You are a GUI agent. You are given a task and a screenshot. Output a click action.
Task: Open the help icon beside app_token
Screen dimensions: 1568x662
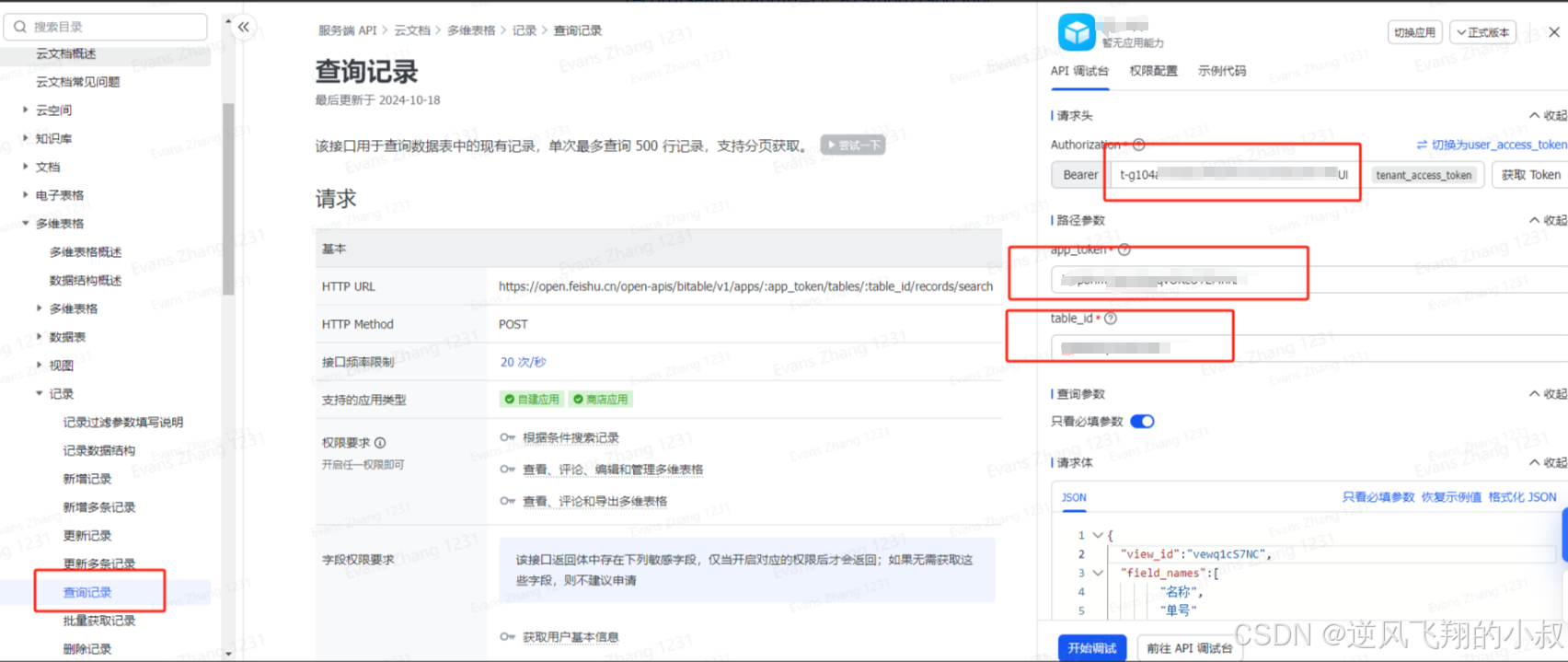coord(1124,250)
